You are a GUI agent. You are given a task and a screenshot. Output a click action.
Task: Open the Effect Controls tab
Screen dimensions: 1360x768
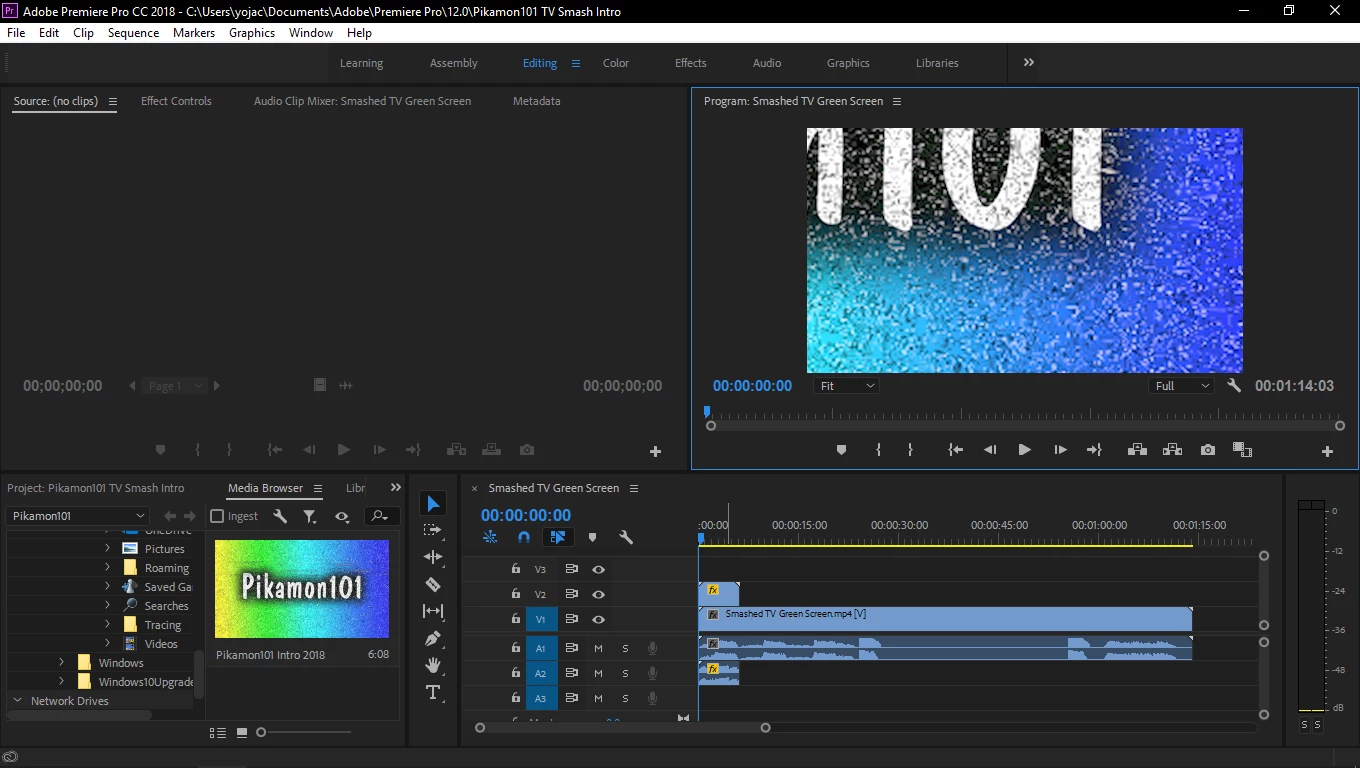pos(176,101)
